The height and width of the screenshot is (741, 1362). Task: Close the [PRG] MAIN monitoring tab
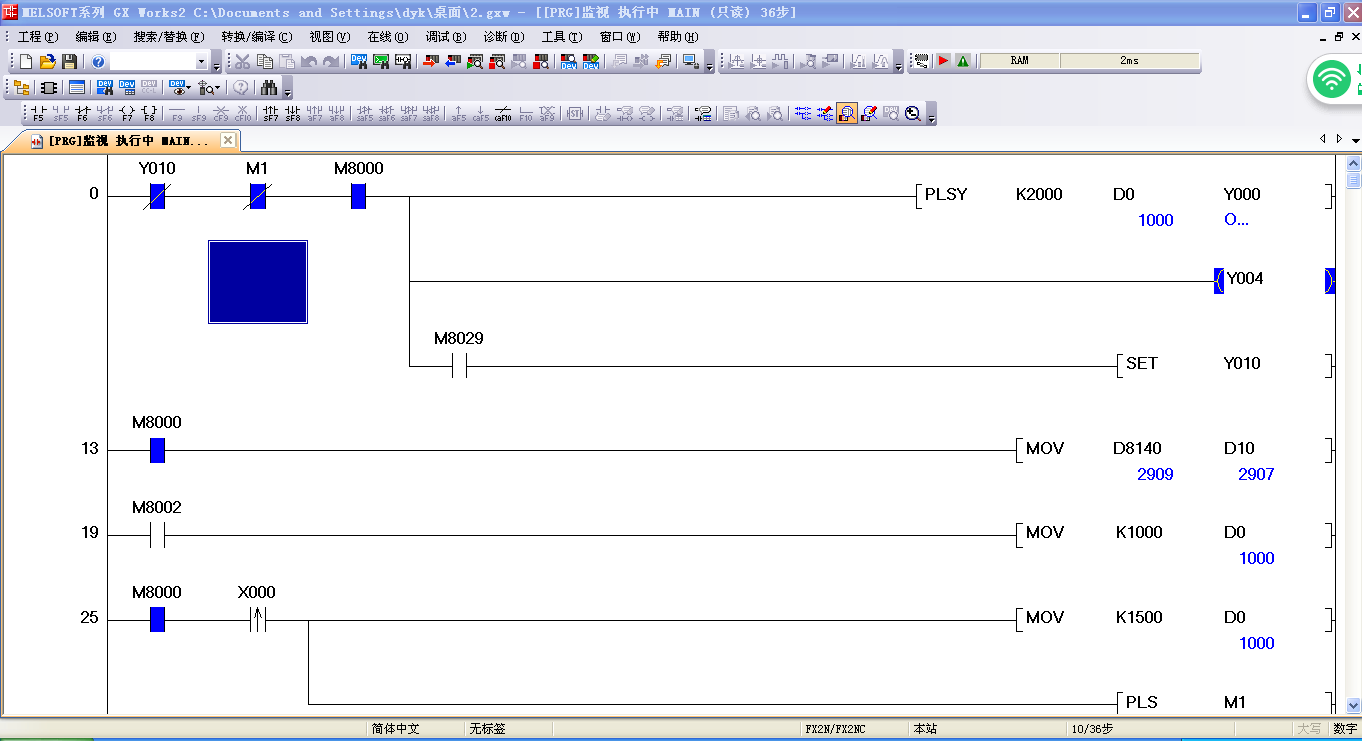[227, 141]
